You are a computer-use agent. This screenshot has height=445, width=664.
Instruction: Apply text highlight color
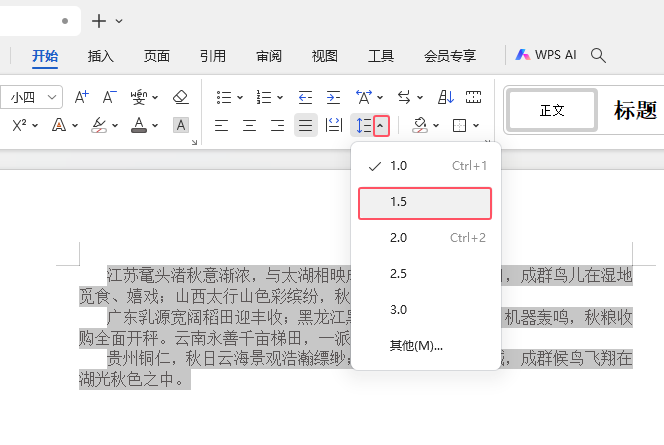click(99, 125)
